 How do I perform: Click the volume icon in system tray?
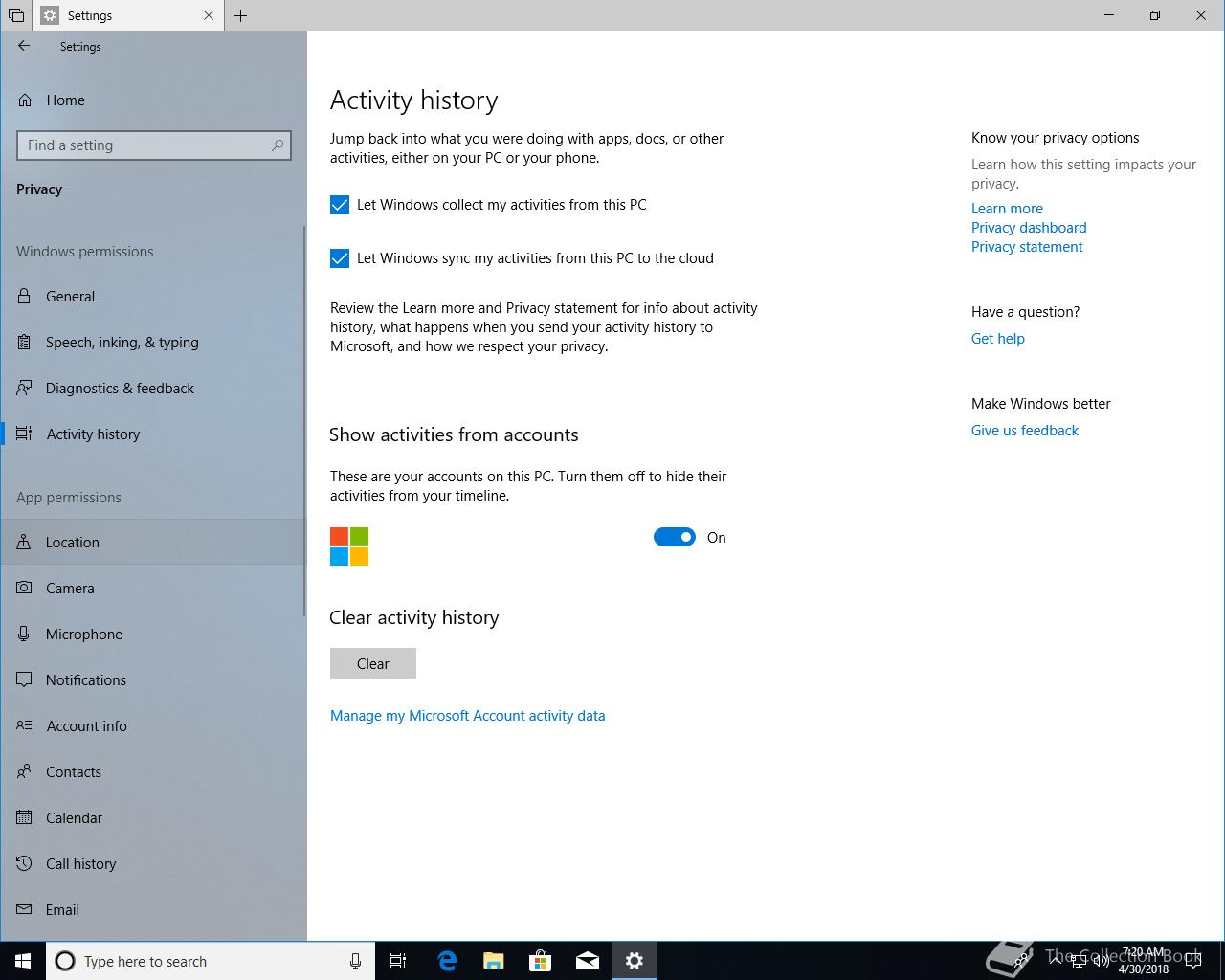(x=1100, y=960)
